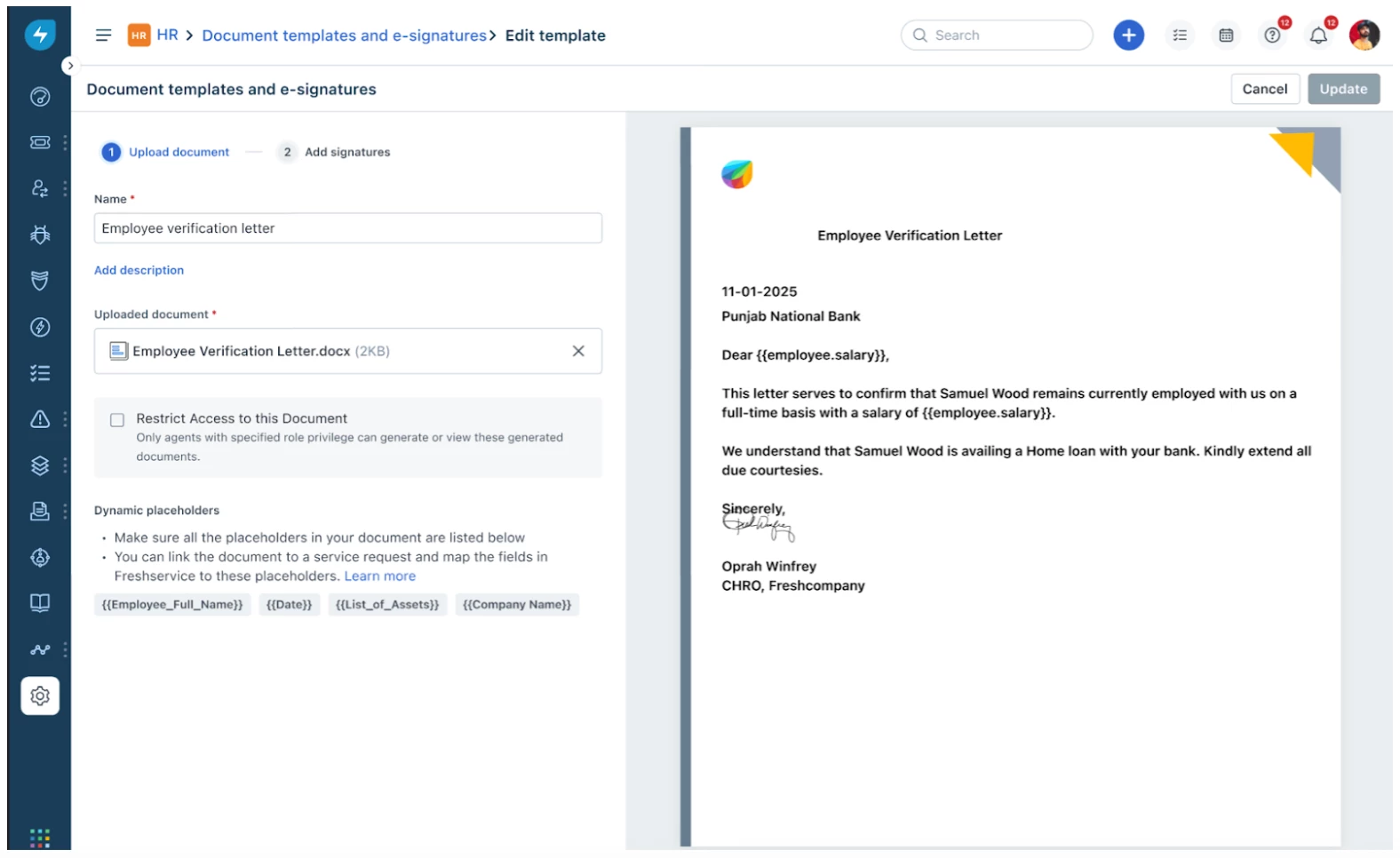Open the help question mark icon
Image resolution: width=1400 pixels, height=858 pixels.
coord(1273,36)
